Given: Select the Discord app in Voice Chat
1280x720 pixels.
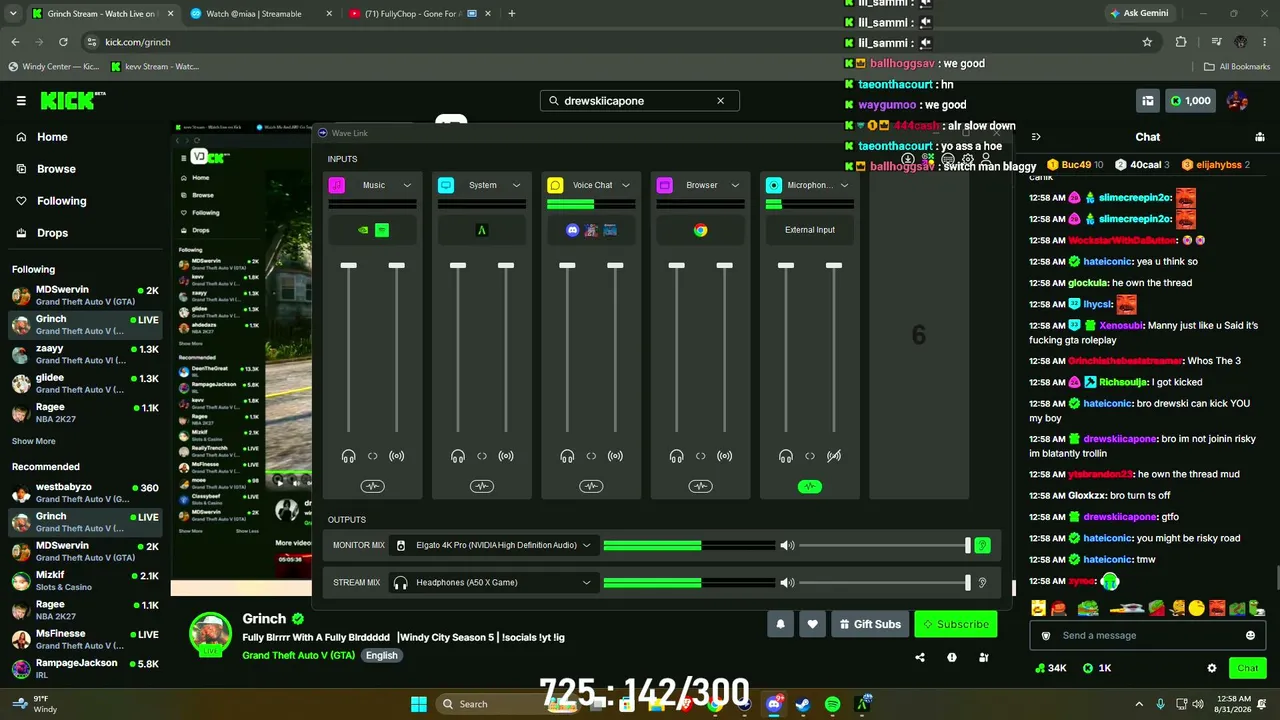Looking at the screenshot, I should pyautogui.click(x=572, y=230).
